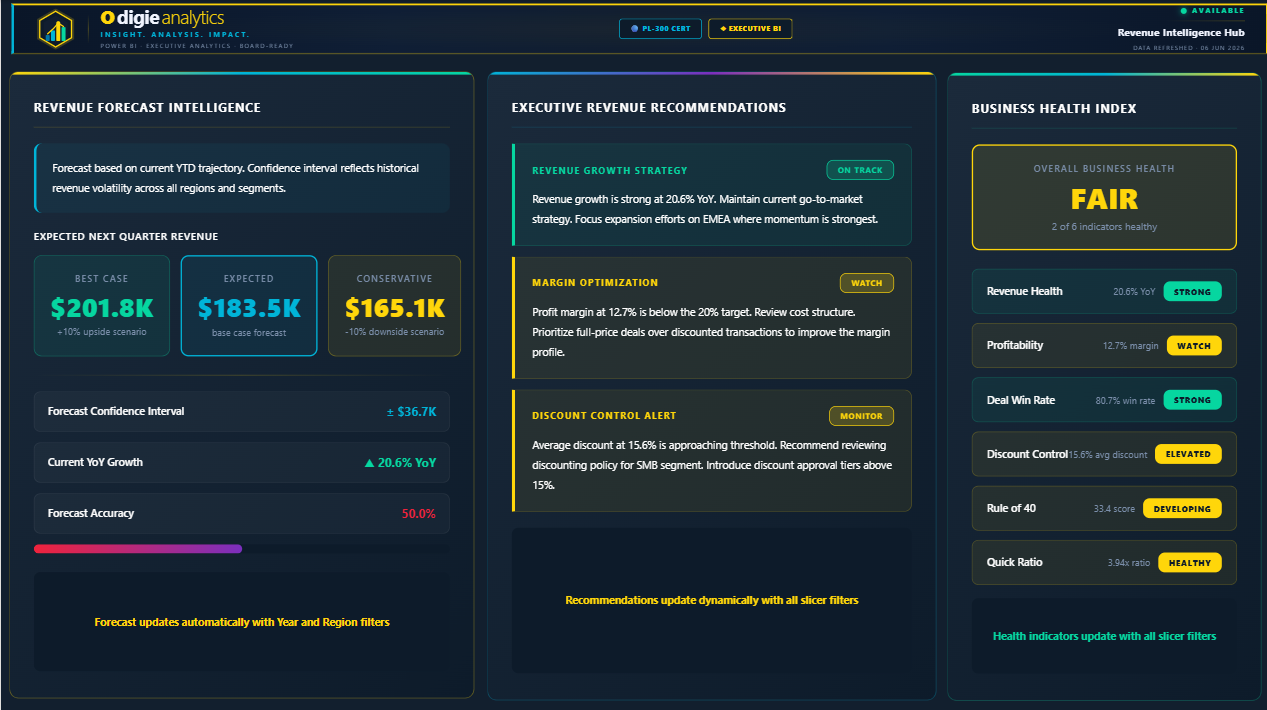Screen dimensions: 1267x710
Task: Click the Health indicators update note
Action: (1104, 636)
